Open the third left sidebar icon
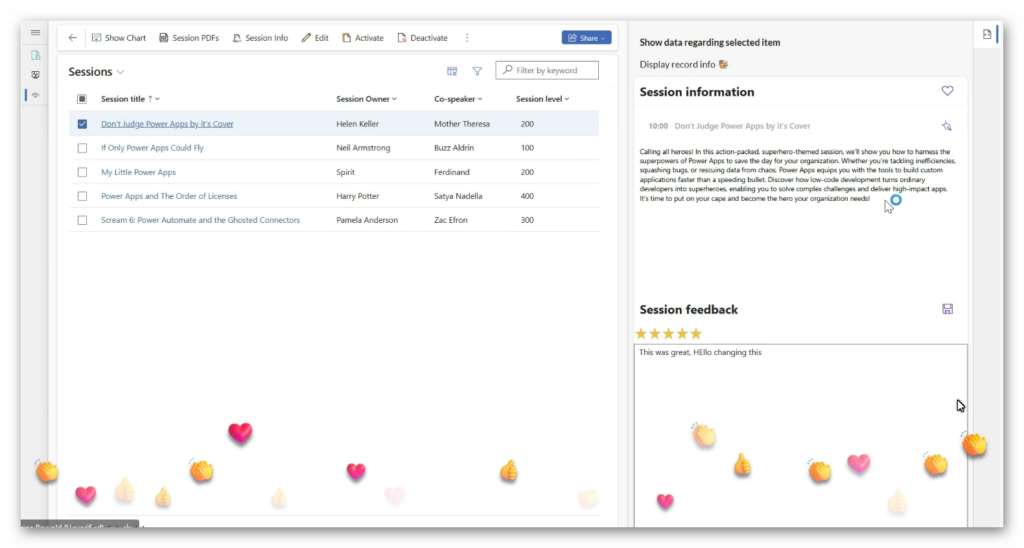This screenshot has height=548, width=1024. 35,95
